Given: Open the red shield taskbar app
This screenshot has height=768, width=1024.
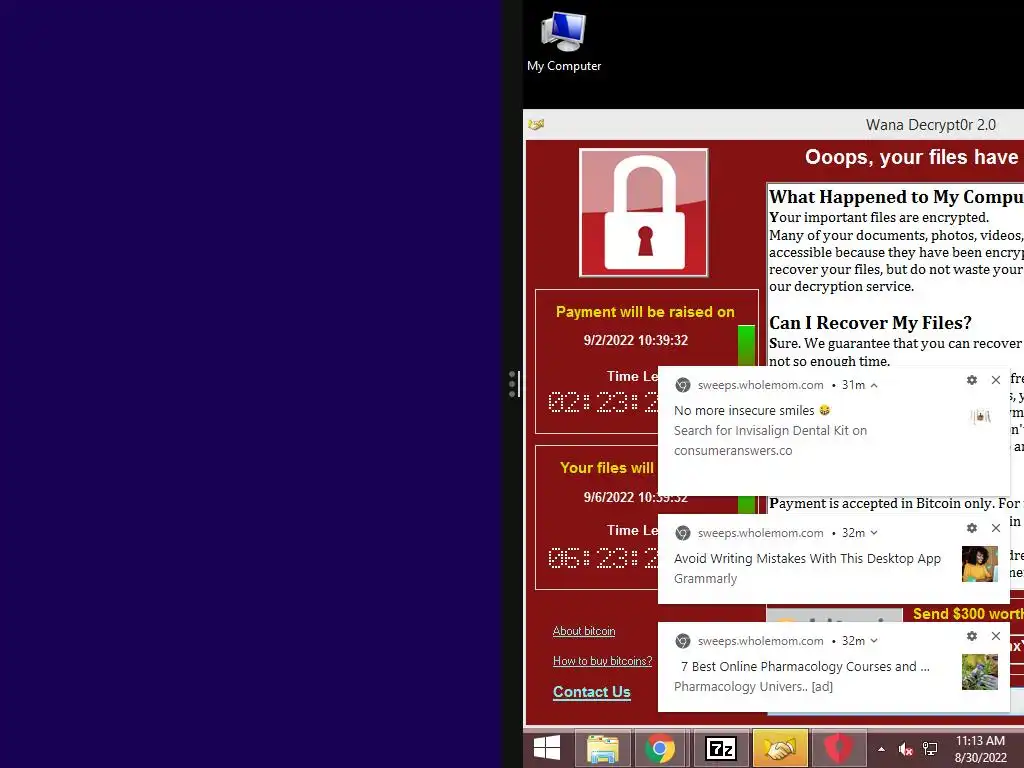Looking at the screenshot, I should click(x=839, y=748).
